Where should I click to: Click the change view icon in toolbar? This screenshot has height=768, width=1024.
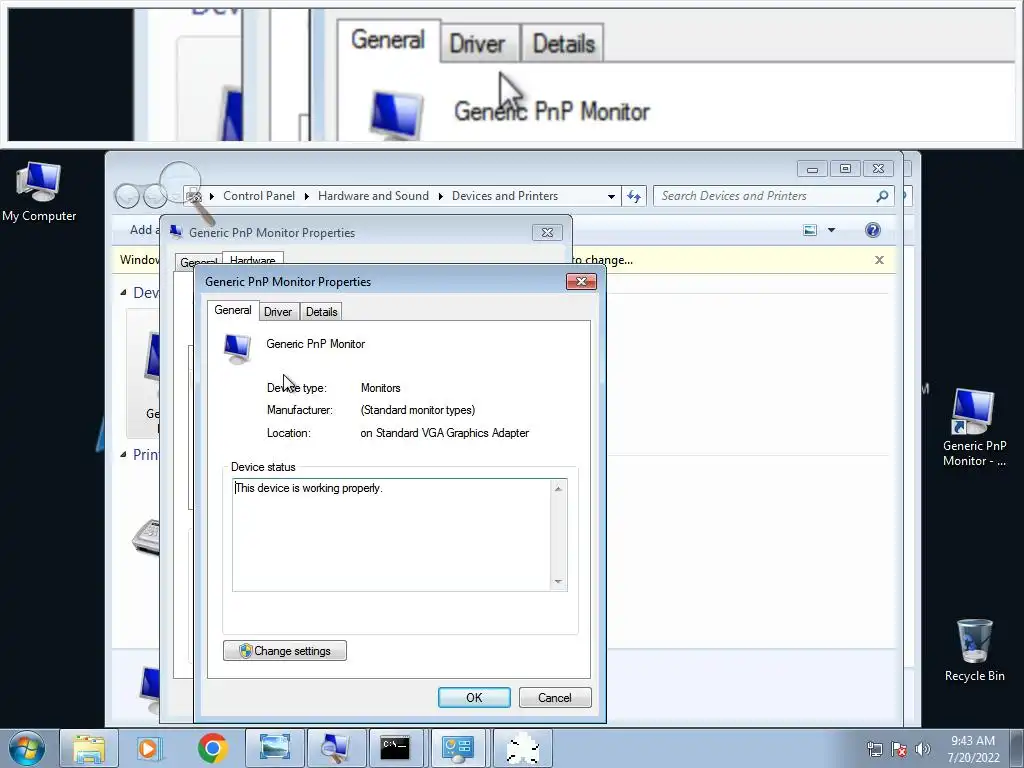(810, 230)
